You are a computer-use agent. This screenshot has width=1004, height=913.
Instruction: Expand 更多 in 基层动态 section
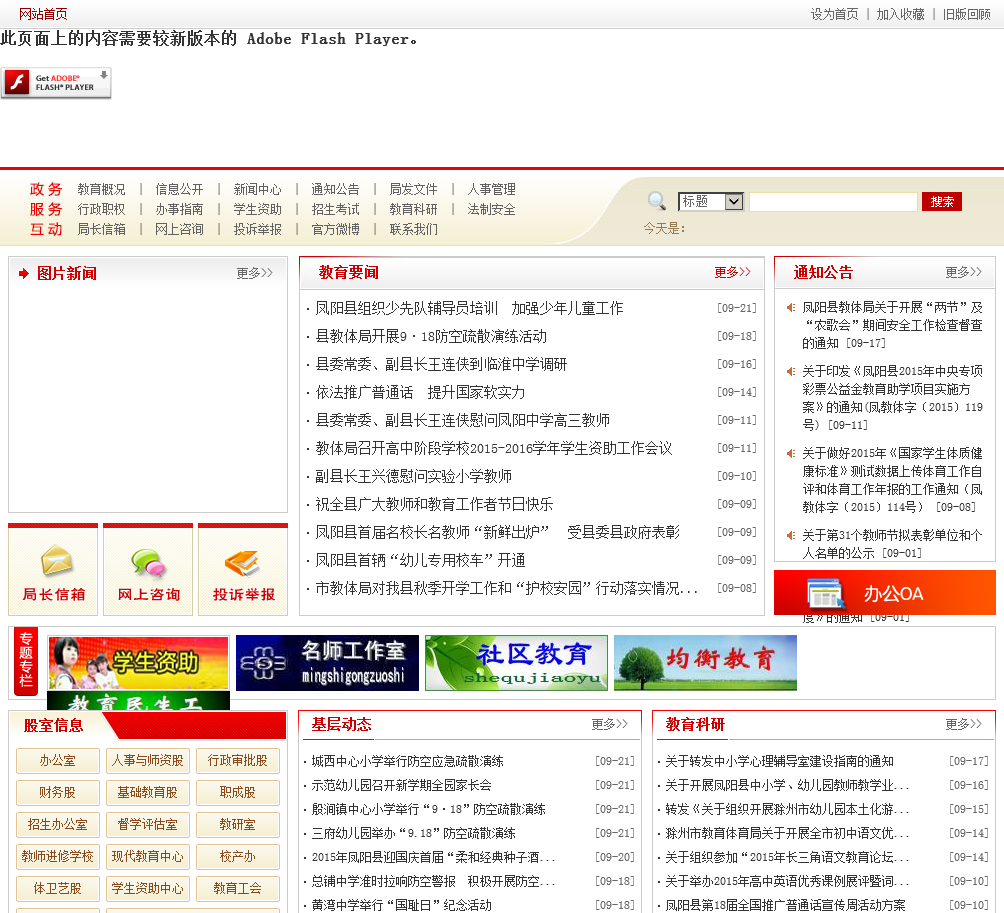click(x=610, y=724)
